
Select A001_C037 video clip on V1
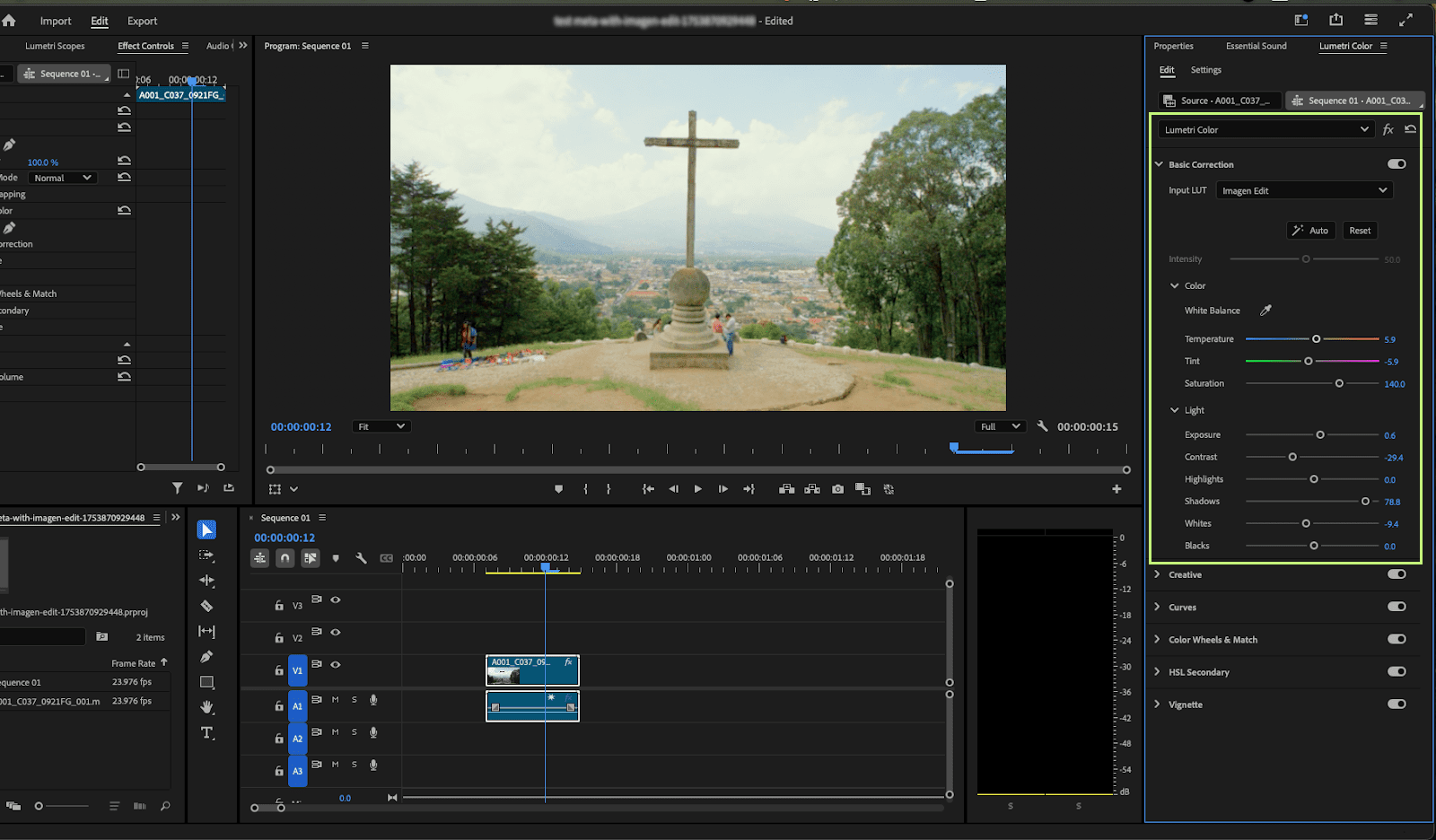pos(532,670)
